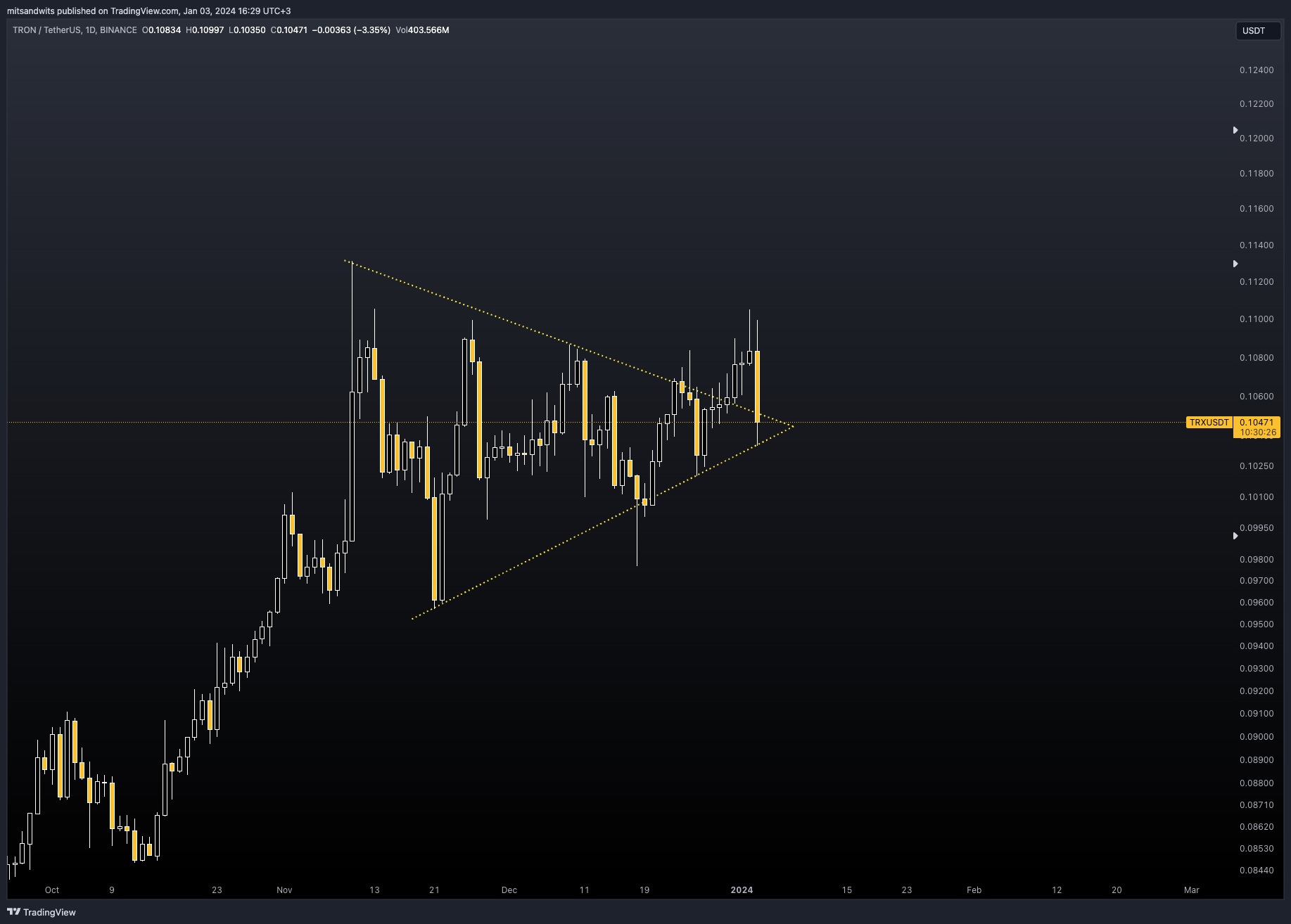The height and width of the screenshot is (924, 1291).
Task: Click the 0.09600 price axis label
Action: click(x=1257, y=603)
